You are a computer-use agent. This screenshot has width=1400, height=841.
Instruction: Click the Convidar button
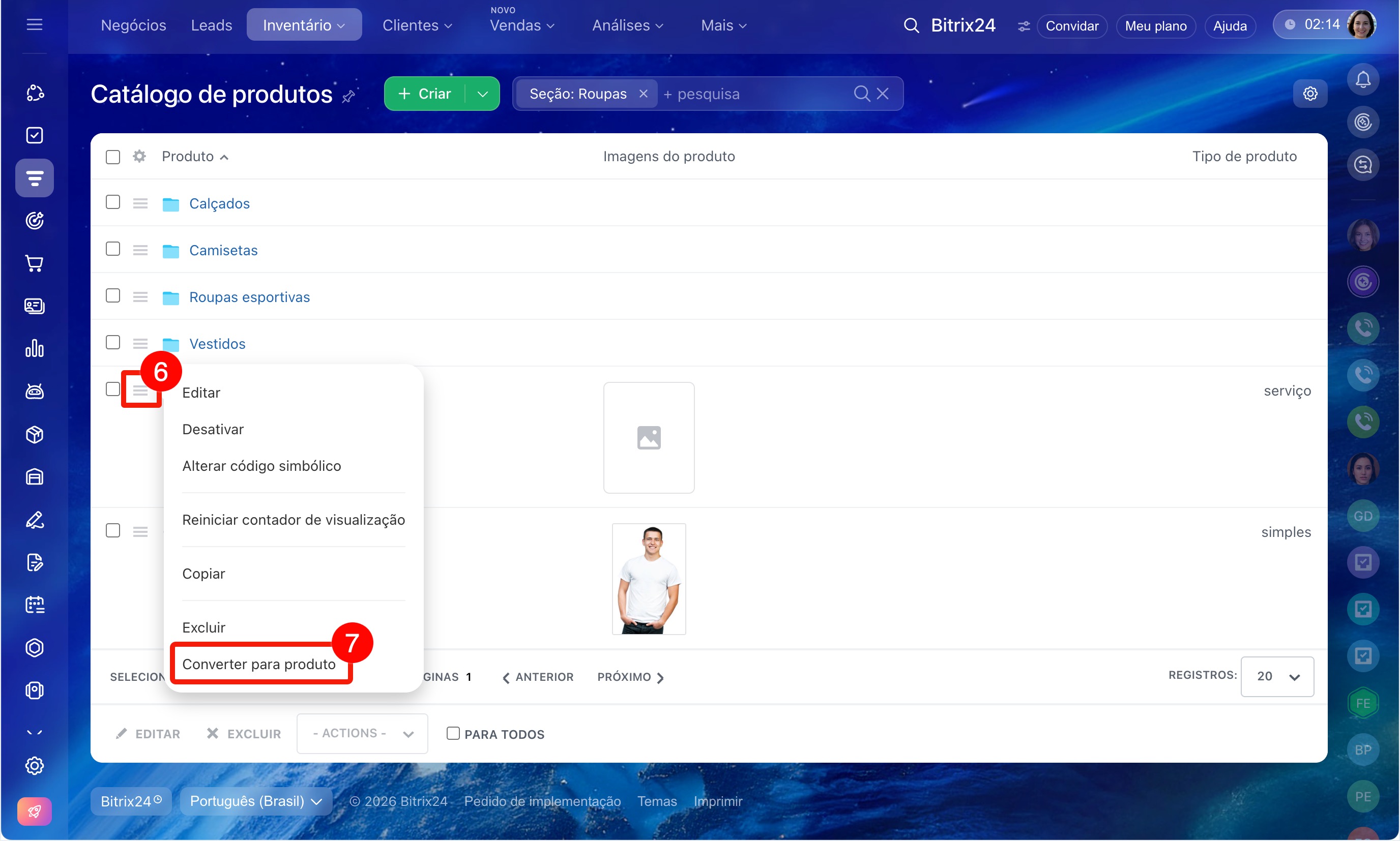[x=1071, y=26]
